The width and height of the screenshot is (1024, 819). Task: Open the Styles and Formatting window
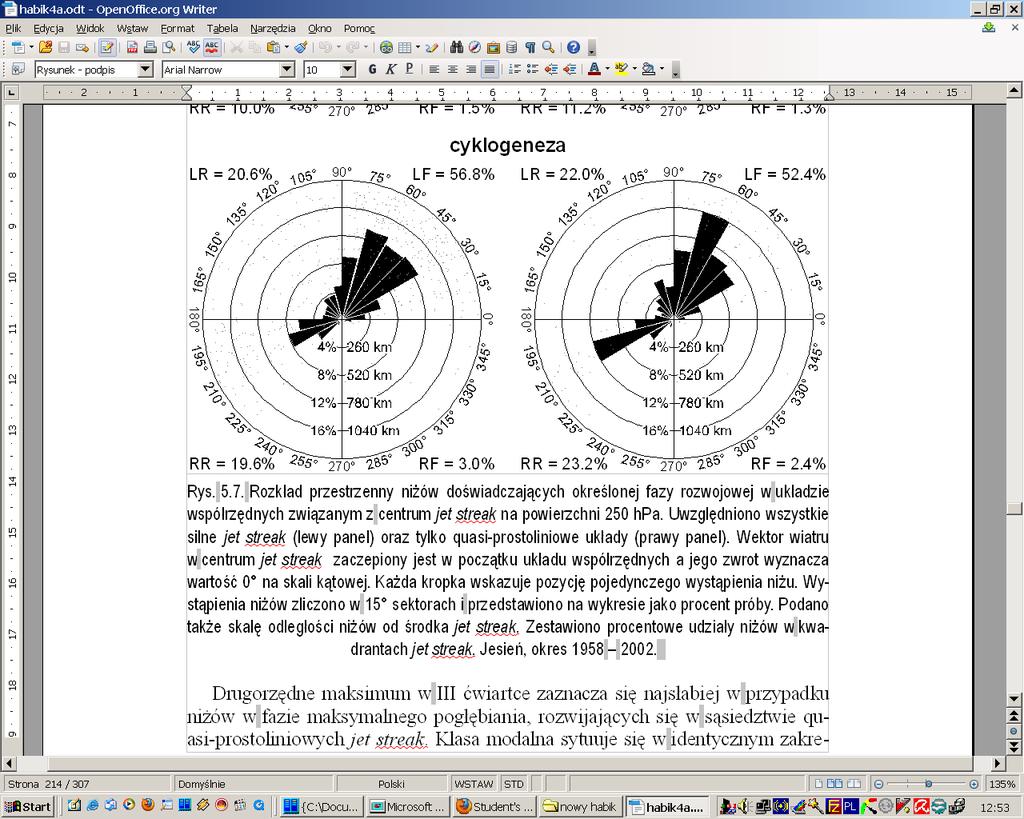click(18, 69)
